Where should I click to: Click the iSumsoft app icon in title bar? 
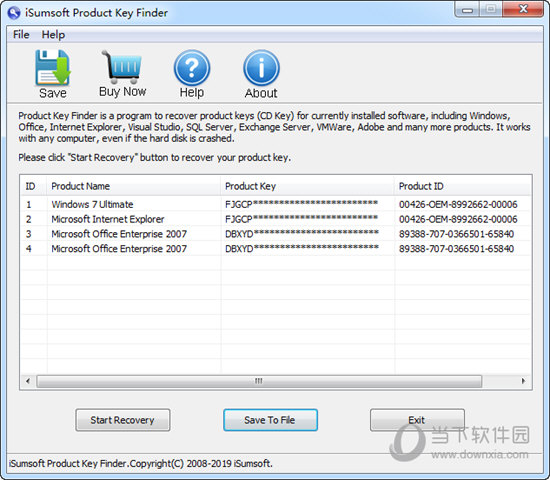(14, 13)
